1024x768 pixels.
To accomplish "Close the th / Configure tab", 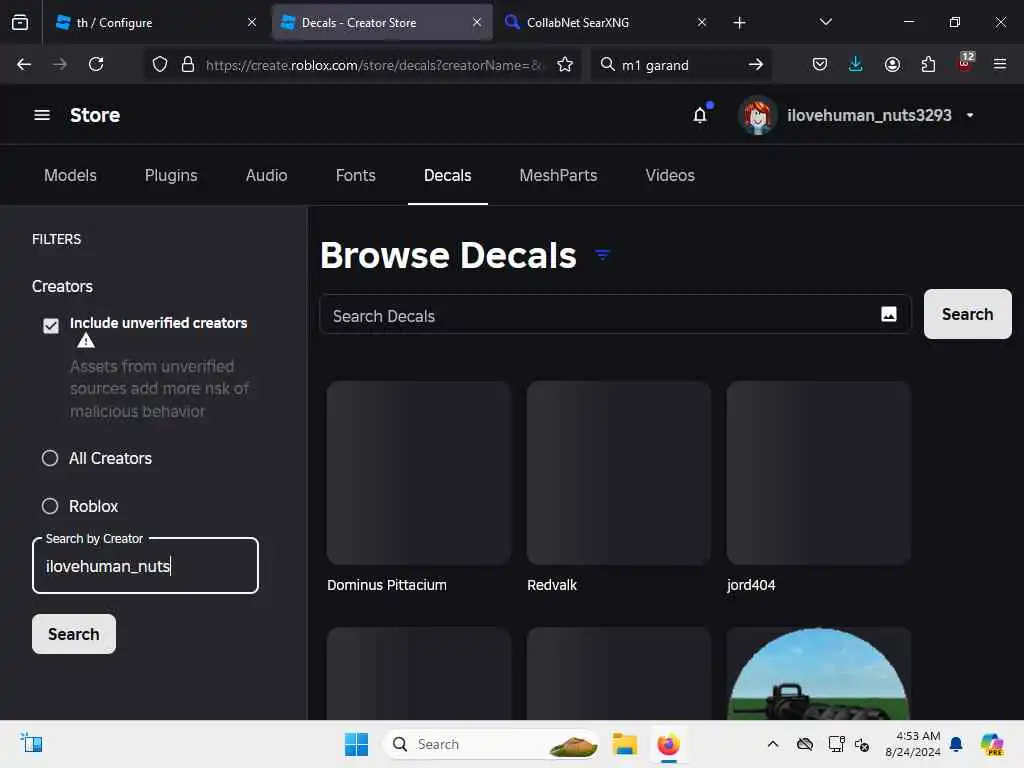I will pyautogui.click(x=252, y=22).
